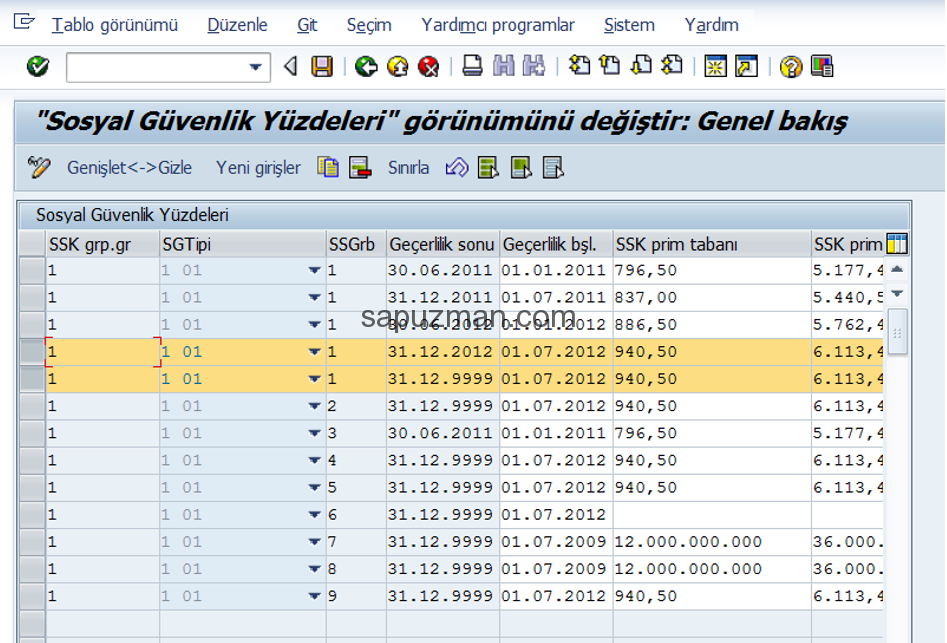Open SGTipi dropdown in SSGrb 9 row
This screenshot has width=947, height=643.
[314, 597]
